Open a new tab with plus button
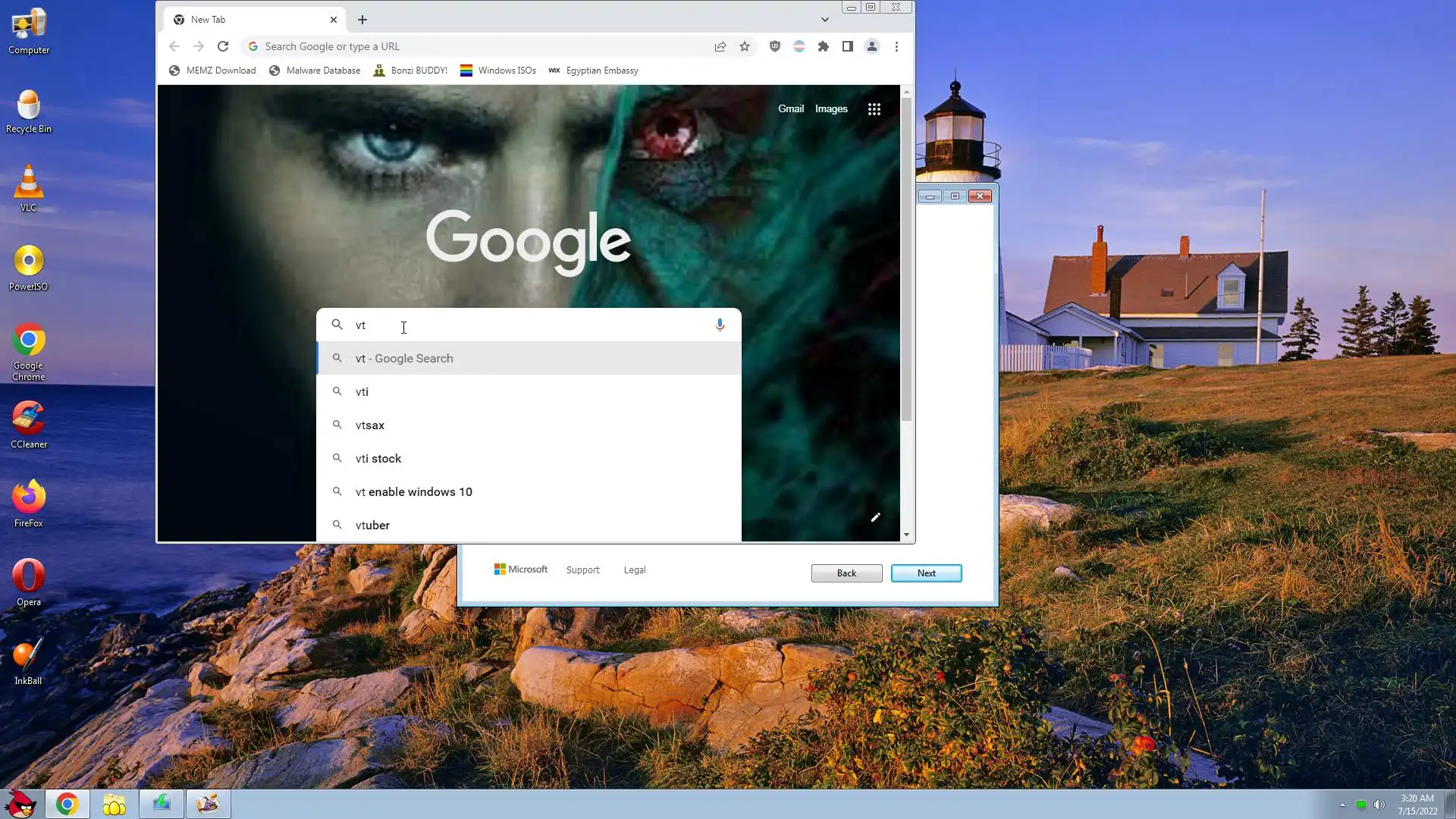1456x819 pixels. (362, 20)
